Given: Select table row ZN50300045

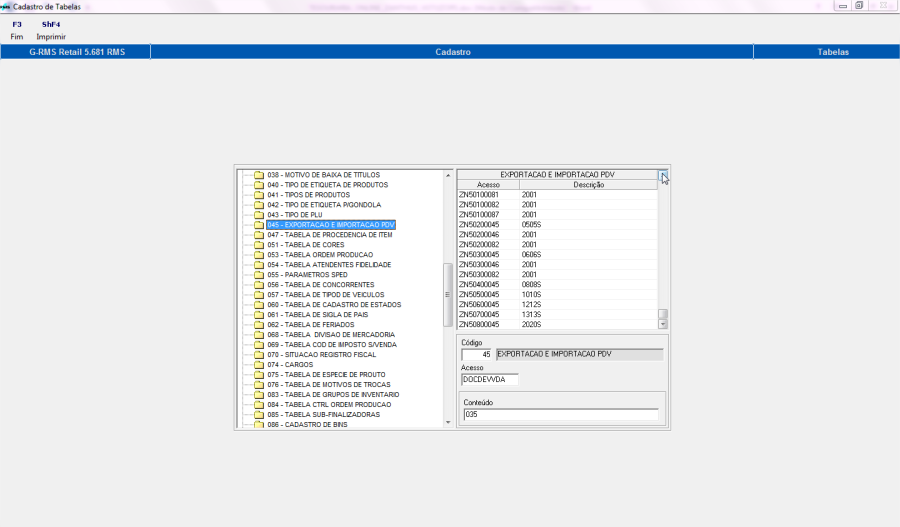Looking at the screenshot, I should coord(557,254).
